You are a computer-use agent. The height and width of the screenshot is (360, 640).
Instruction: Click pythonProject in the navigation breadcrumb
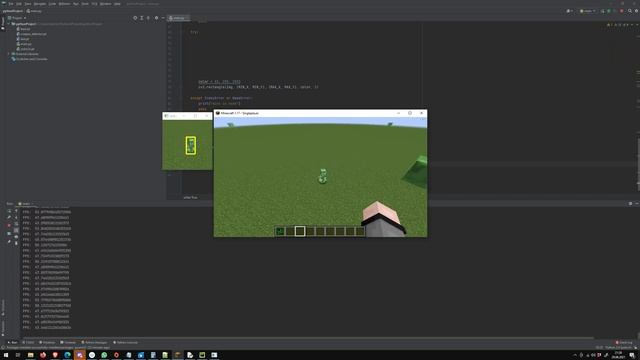click(13, 11)
